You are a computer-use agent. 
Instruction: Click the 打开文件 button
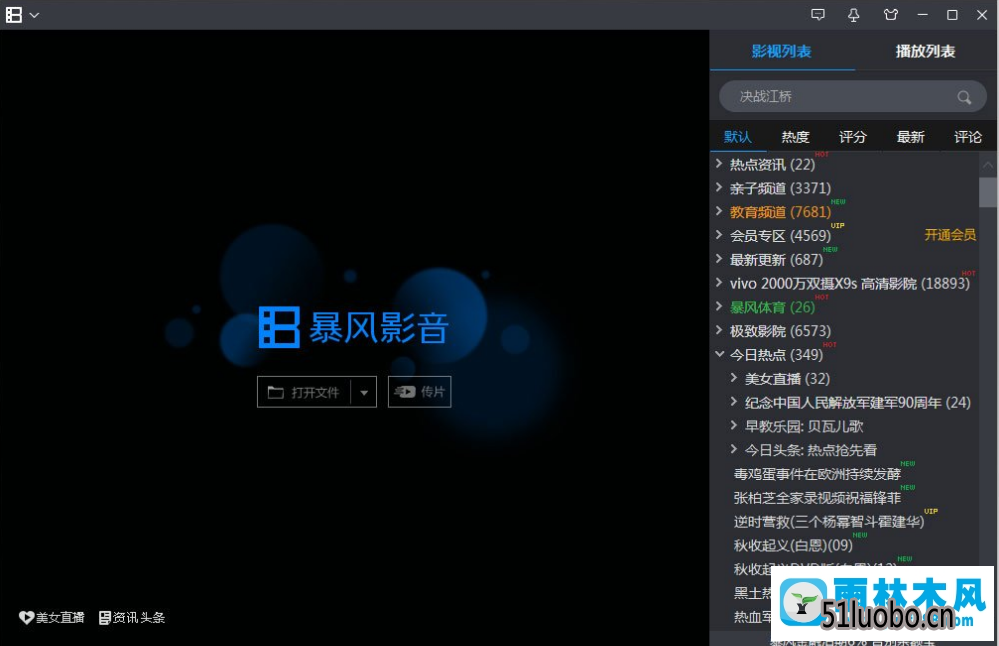click(304, 392)
